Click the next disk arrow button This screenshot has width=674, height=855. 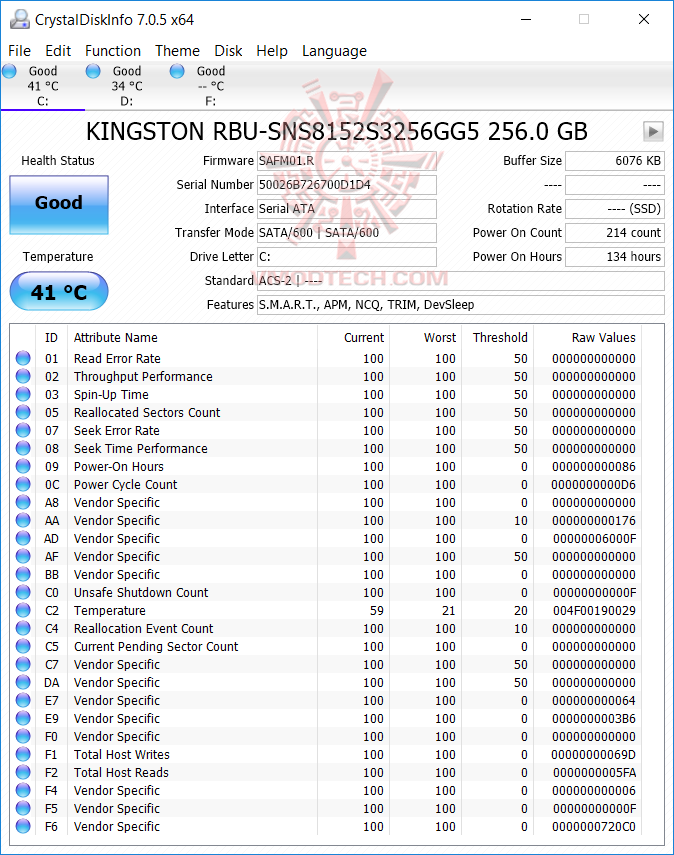653,131
